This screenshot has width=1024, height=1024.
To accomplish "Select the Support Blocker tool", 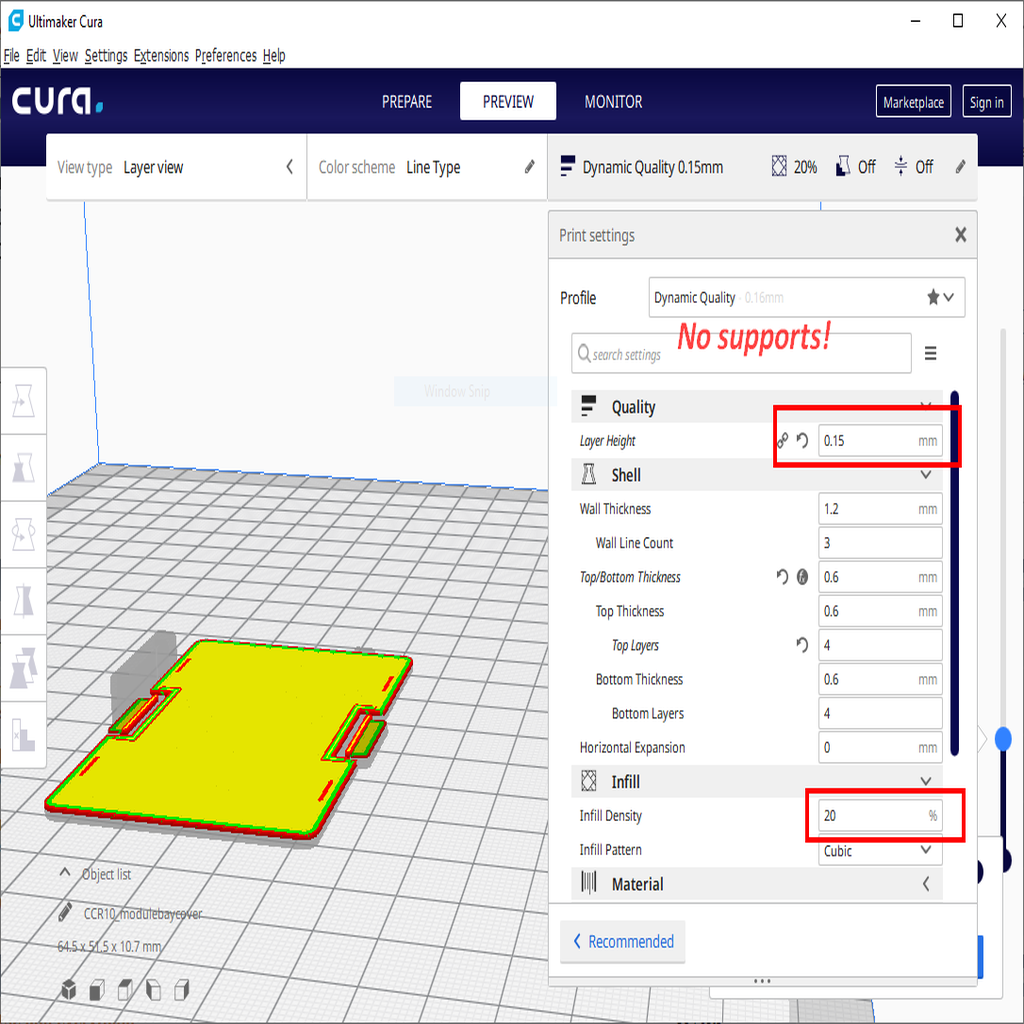I will [x=22, y=735].
